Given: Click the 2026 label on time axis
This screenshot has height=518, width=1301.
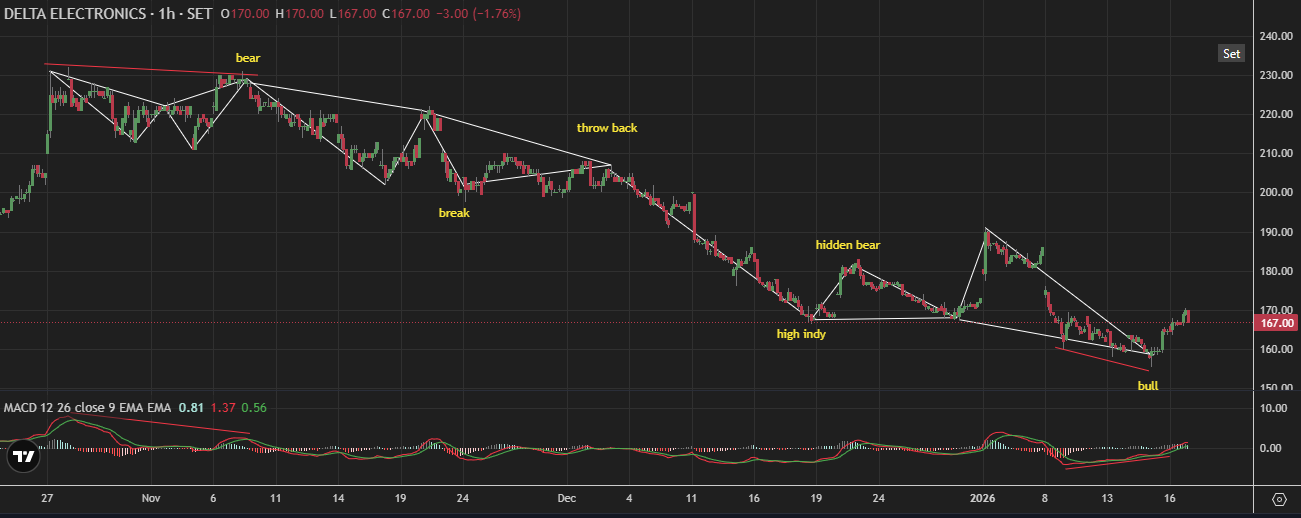Looking at the screenshot, I should coord(985,497).
